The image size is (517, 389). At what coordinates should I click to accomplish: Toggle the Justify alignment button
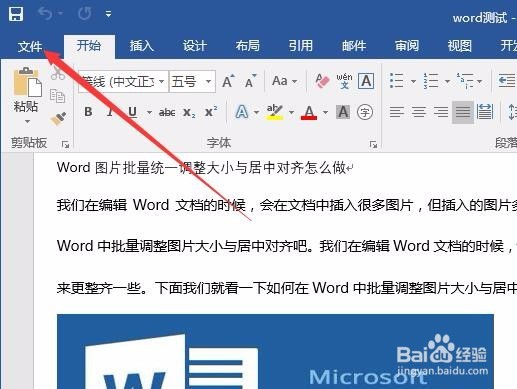(463, 112)
